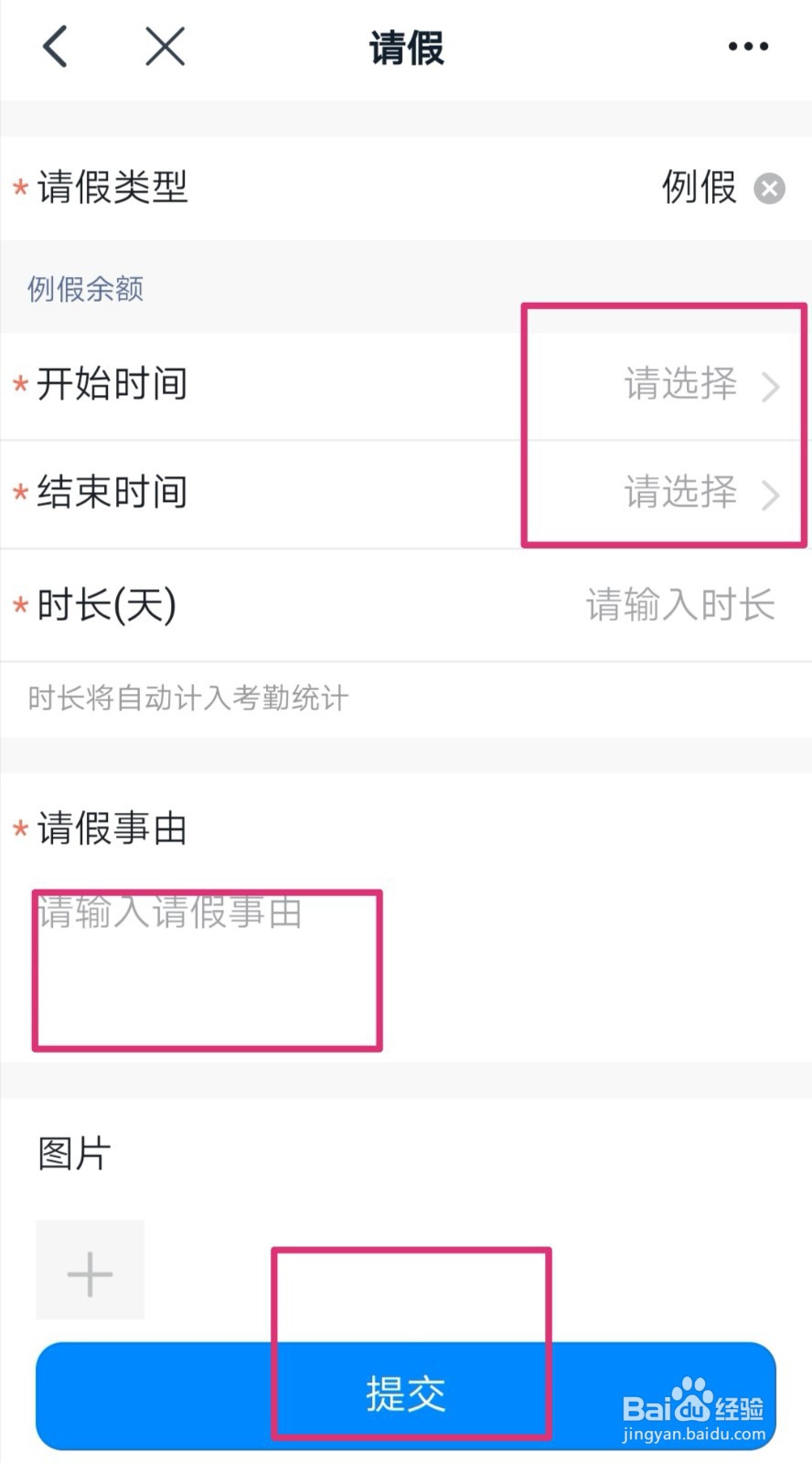812x1463 pixels.
Task: Select 请选择 for end time
Action: [680, 492]
